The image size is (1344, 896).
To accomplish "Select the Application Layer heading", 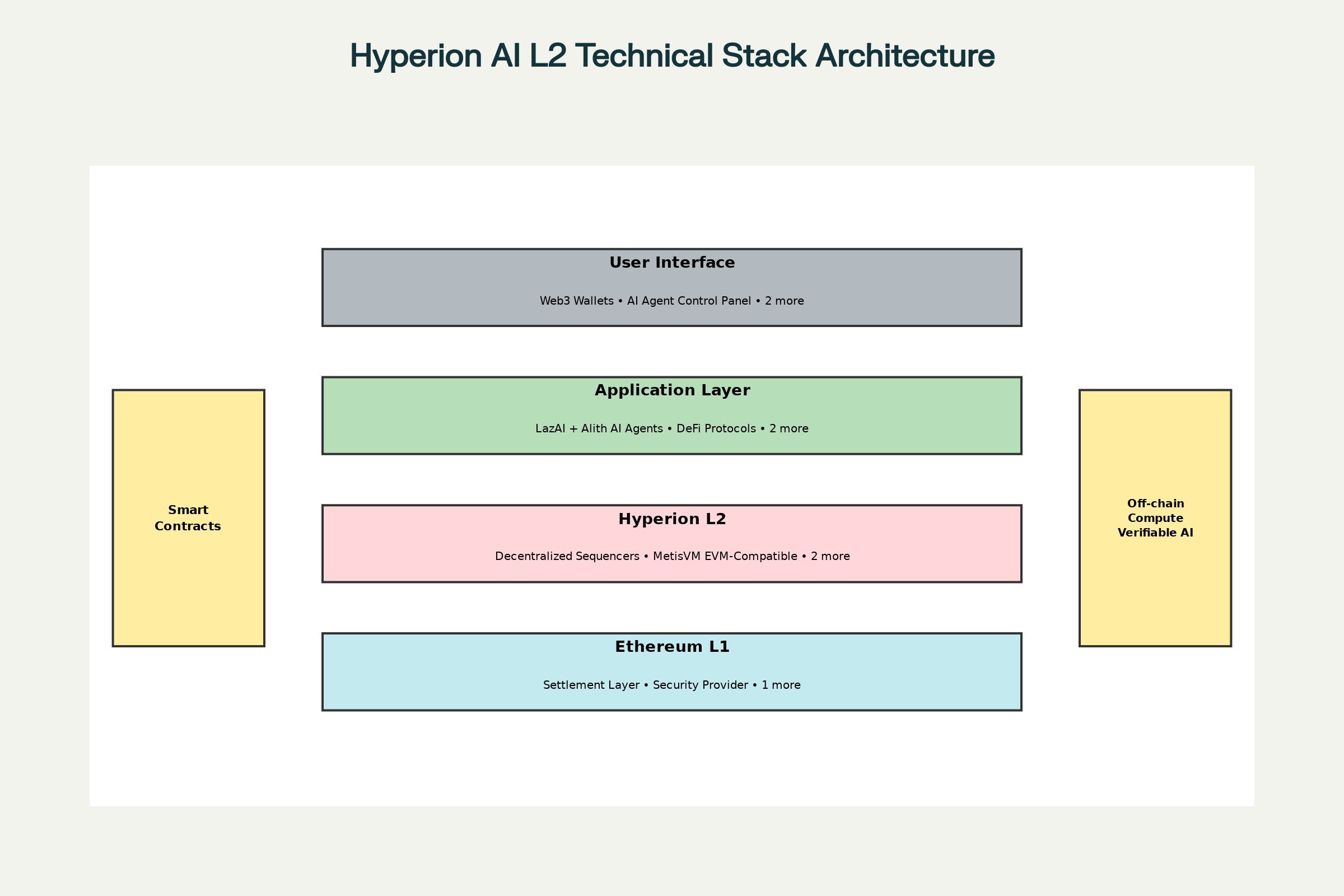I will tap(672, 391).
